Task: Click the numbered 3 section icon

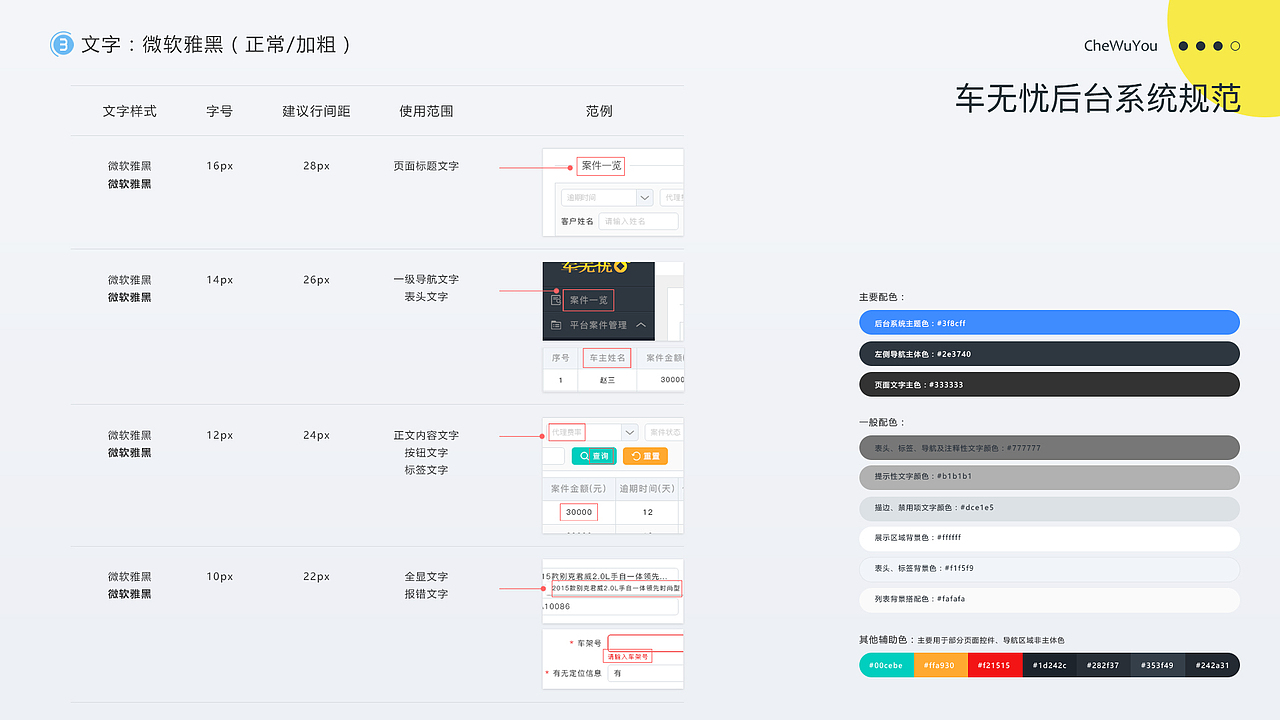Action: click(x=62, y=44)
